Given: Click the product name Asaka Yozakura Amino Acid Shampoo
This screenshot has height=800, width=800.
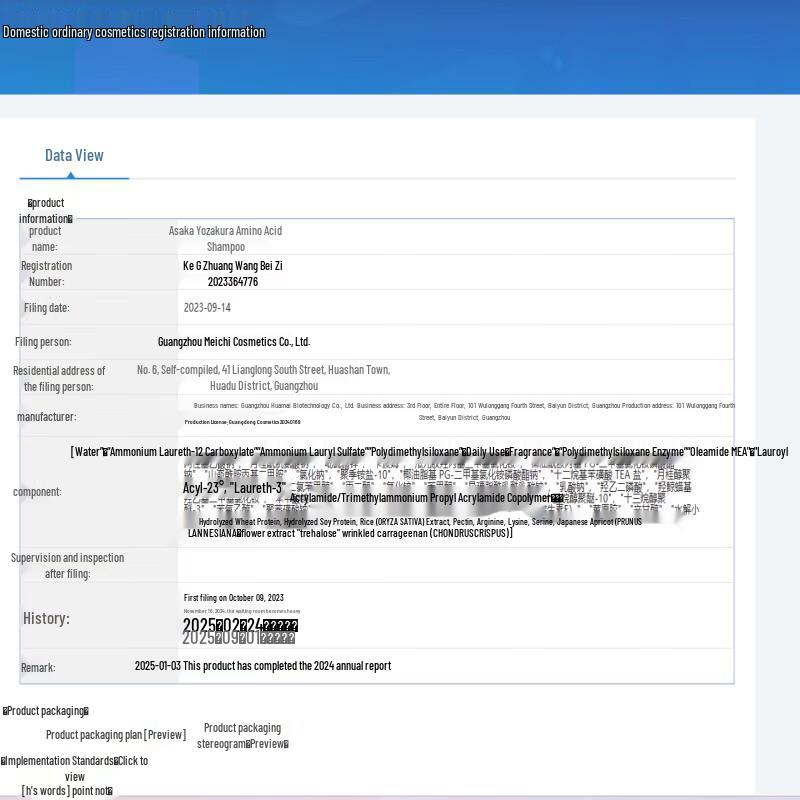Looking at the screenshot, I should [x=225, y=238].
